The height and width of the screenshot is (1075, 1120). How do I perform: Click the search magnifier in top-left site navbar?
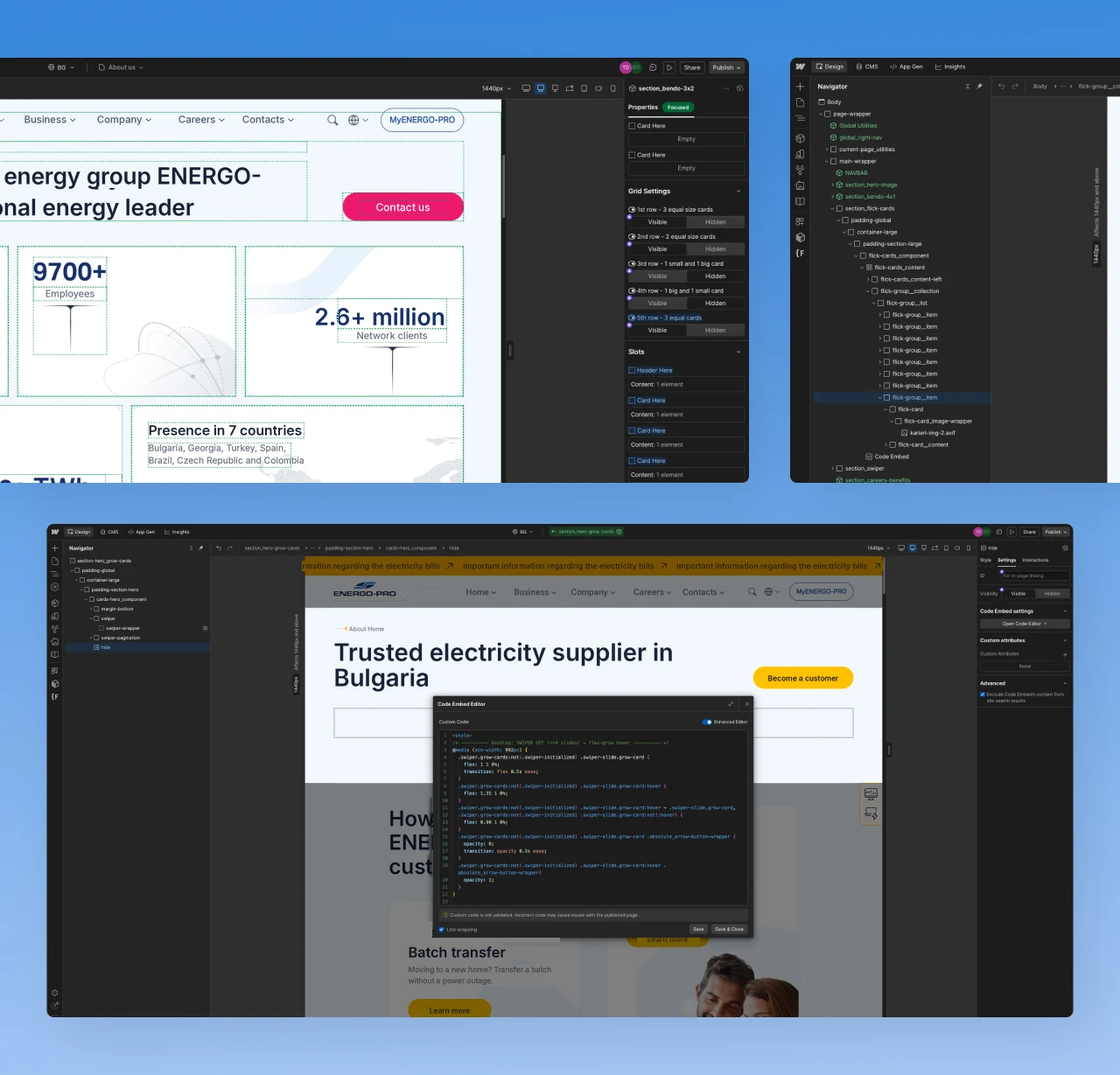pos(332,121)
